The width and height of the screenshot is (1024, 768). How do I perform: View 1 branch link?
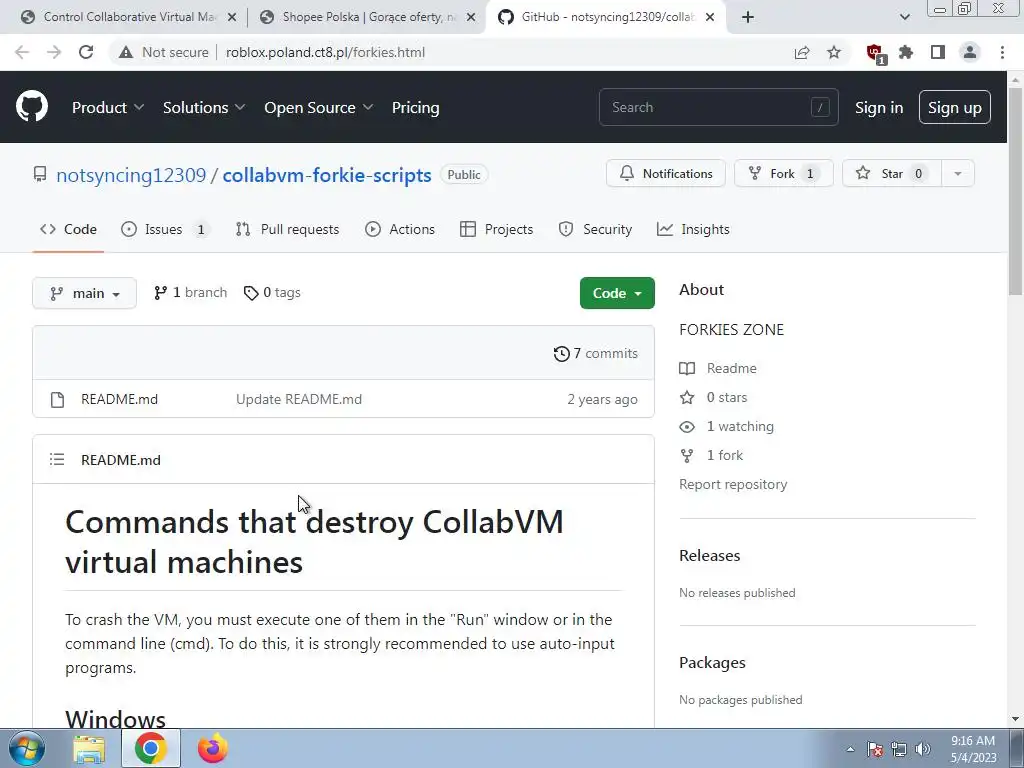190,293
